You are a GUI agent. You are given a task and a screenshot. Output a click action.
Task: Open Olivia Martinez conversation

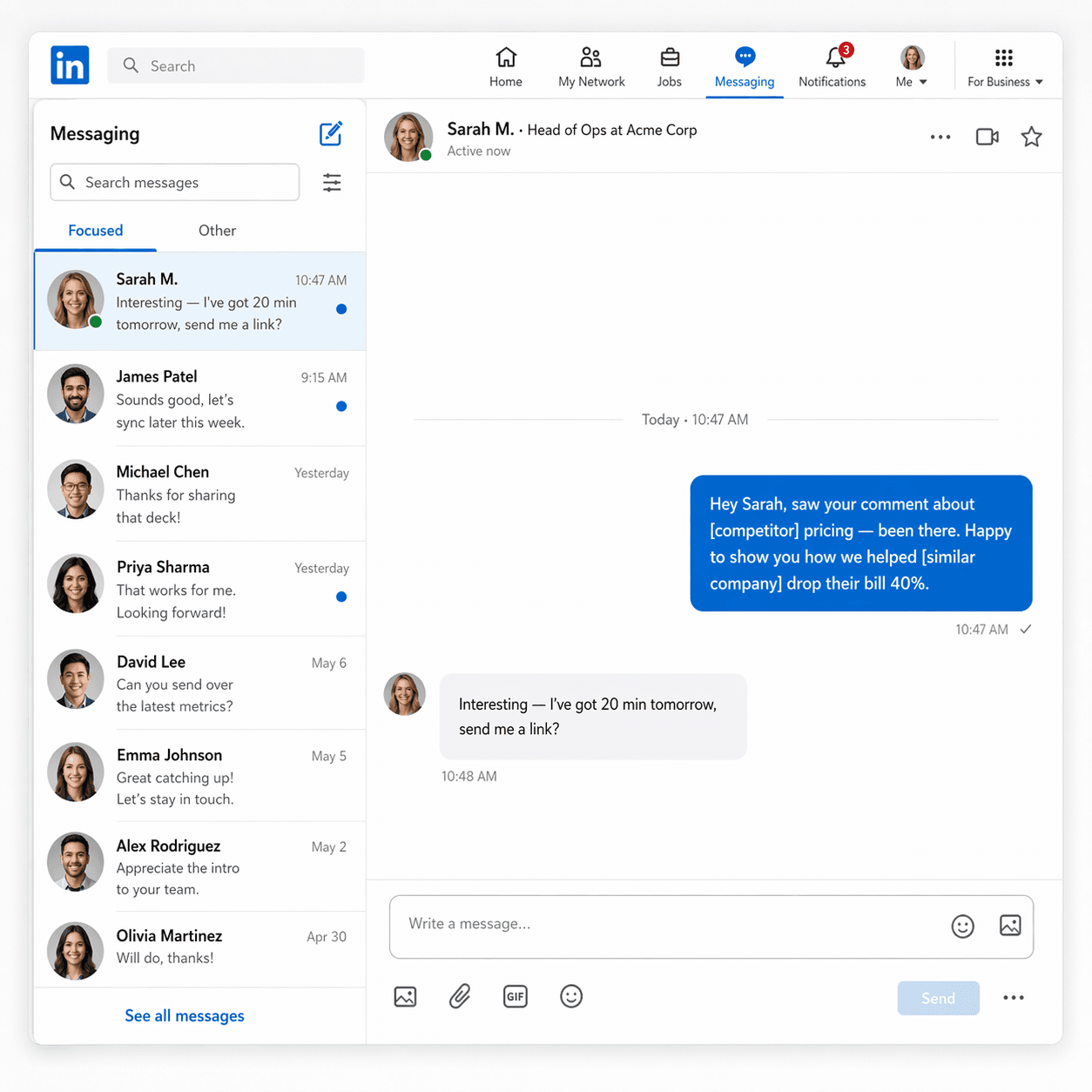200,950
